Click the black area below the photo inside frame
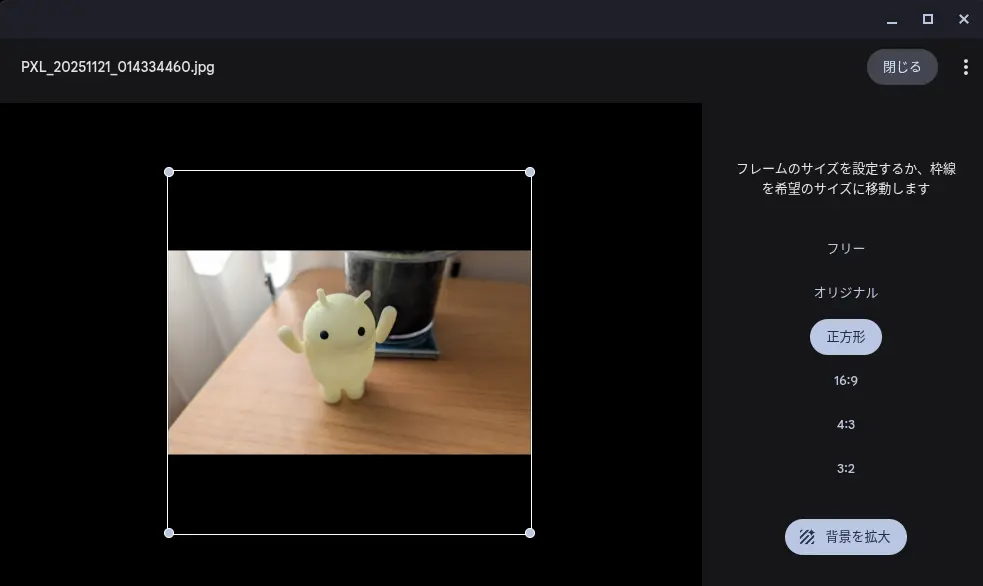 point(349,493)
